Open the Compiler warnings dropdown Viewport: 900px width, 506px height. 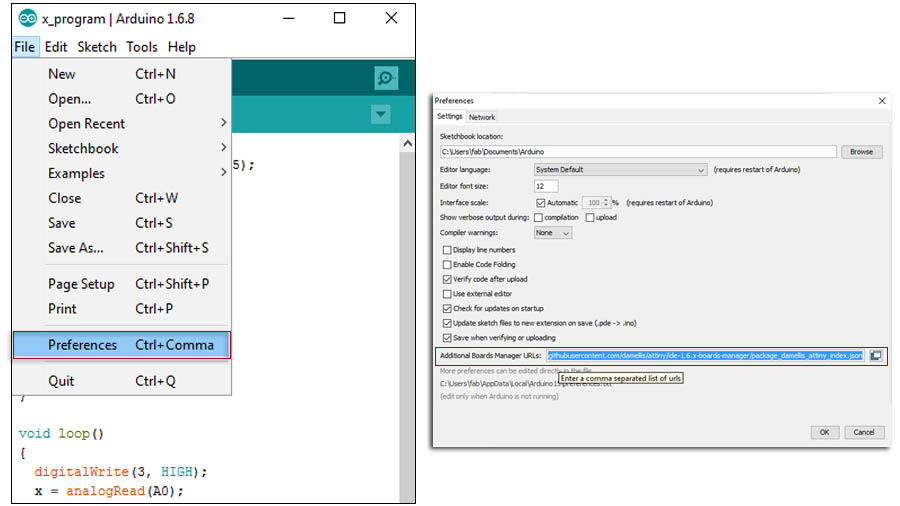pos(553,233)
